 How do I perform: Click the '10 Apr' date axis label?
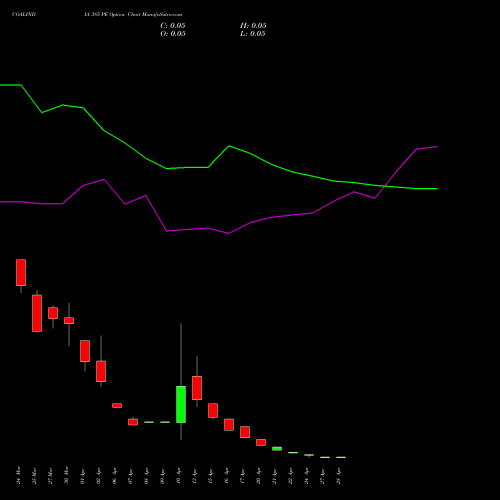pyautogui.click(x=179, y=476)
